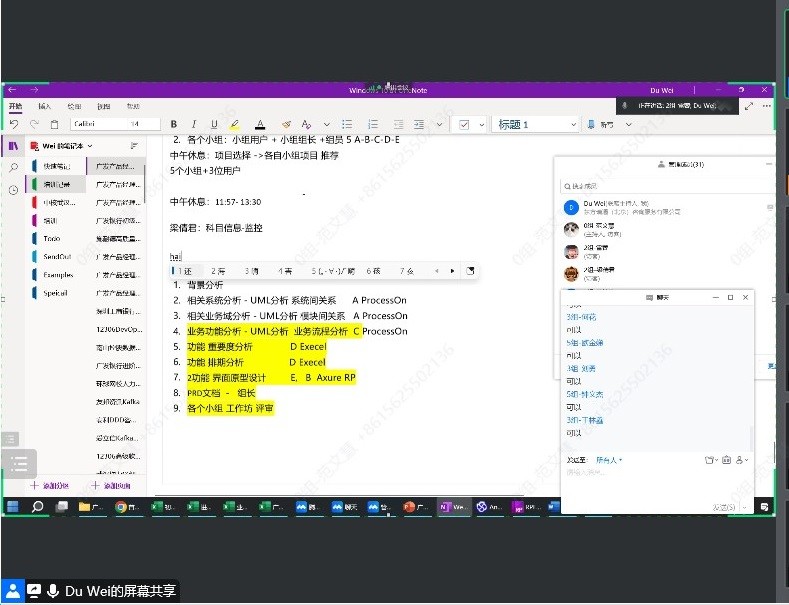
Task: Apply numbered list formatting
Action: click(373, 124)
